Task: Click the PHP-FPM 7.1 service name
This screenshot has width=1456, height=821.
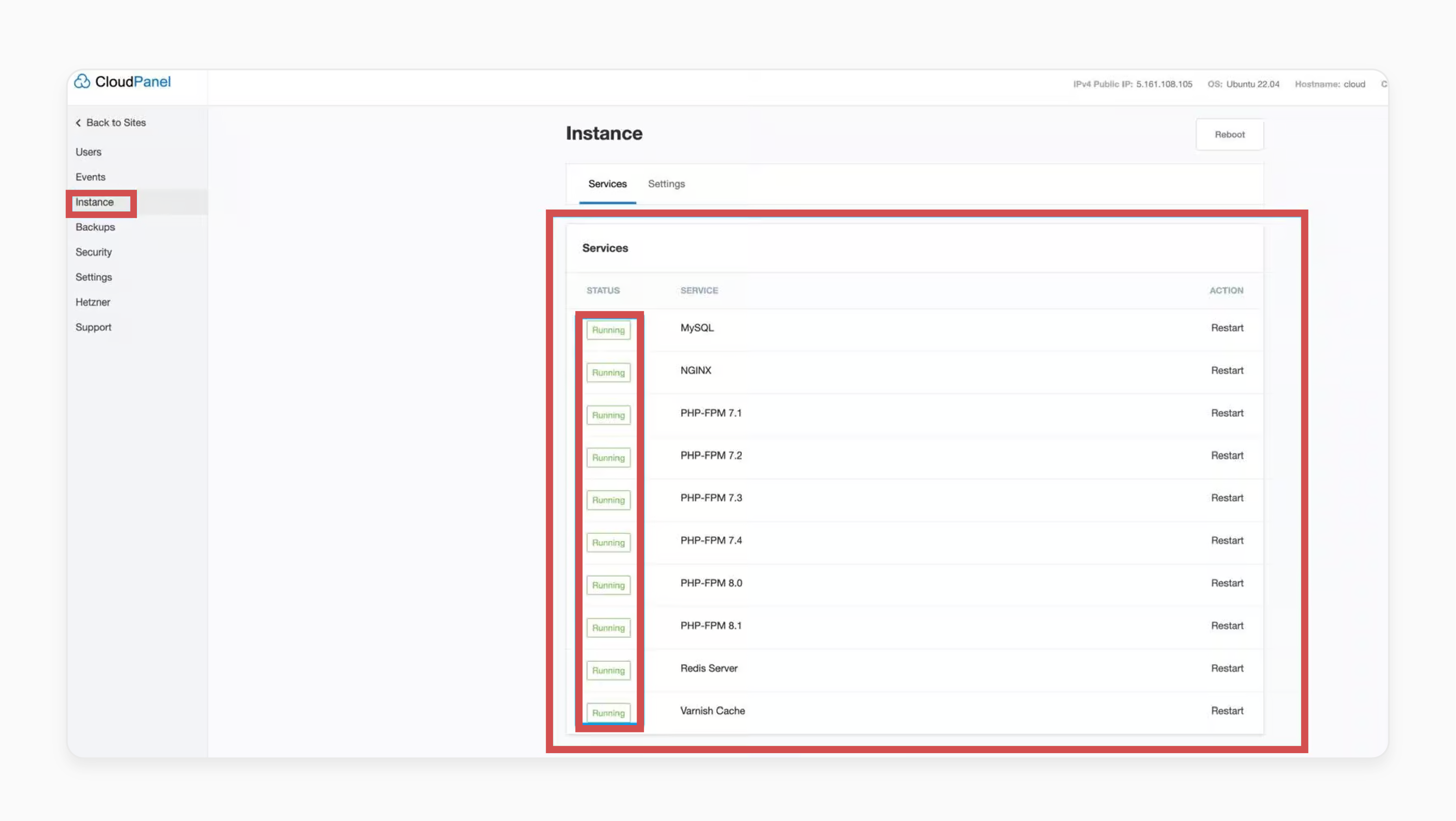Action: pyautogui.click(x=711, y=413)
